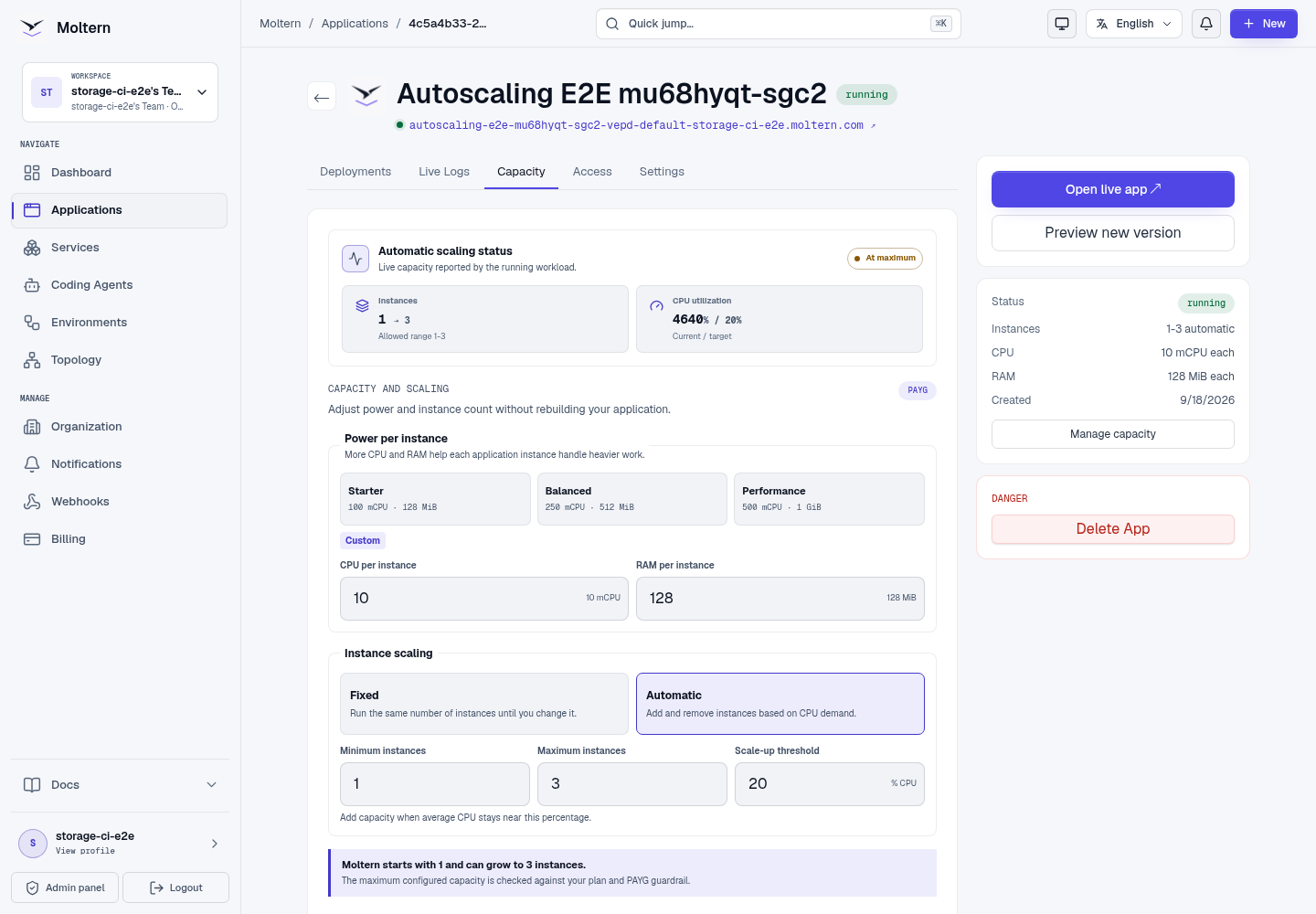Click the CPU utilization gauge icon

point(656,306)
